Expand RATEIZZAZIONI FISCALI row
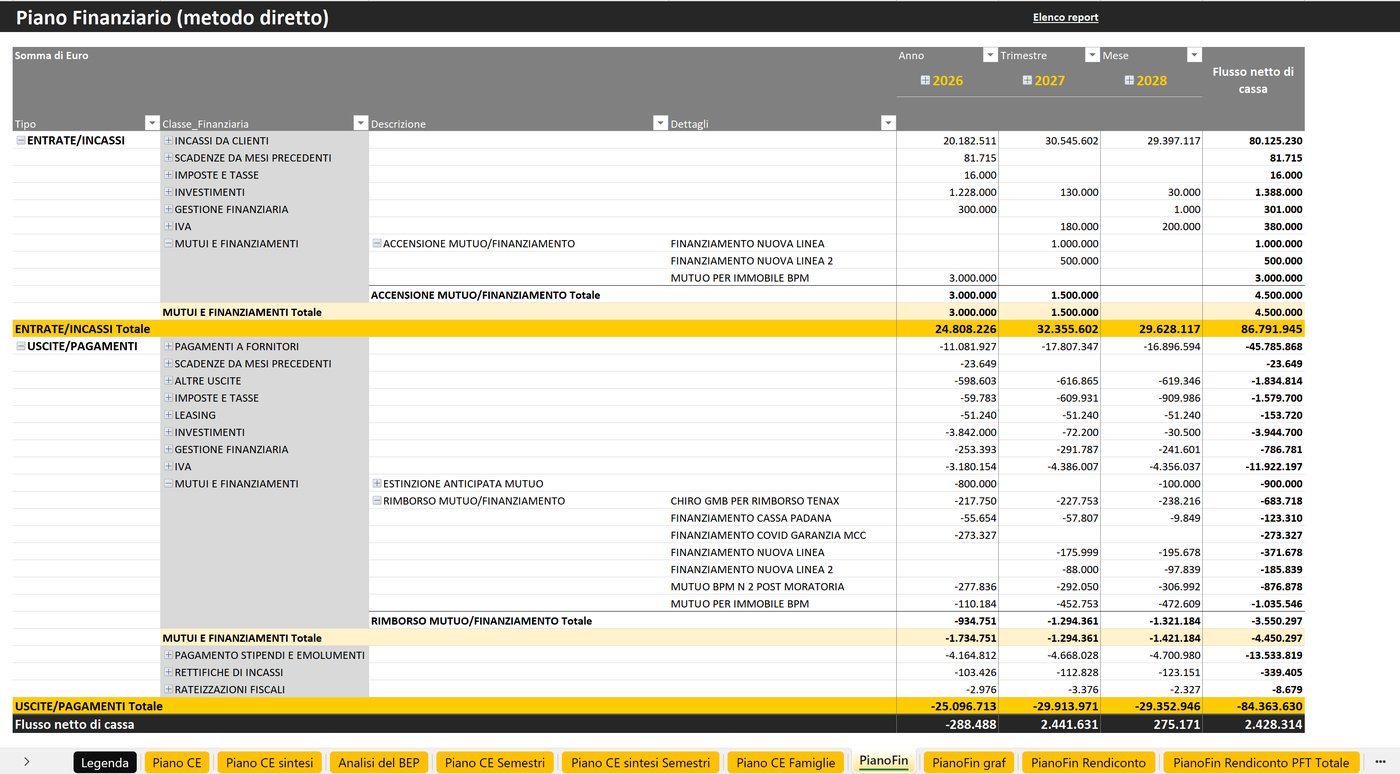The height and width of the screenshot is (774, 1400). [x=169, y=689]
